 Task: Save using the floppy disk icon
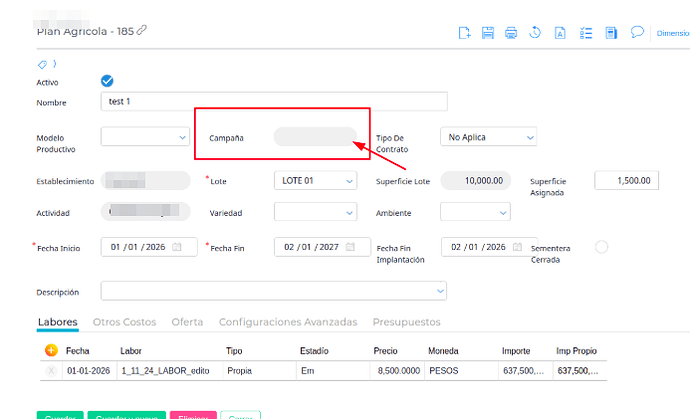click(x=488, y=33)
